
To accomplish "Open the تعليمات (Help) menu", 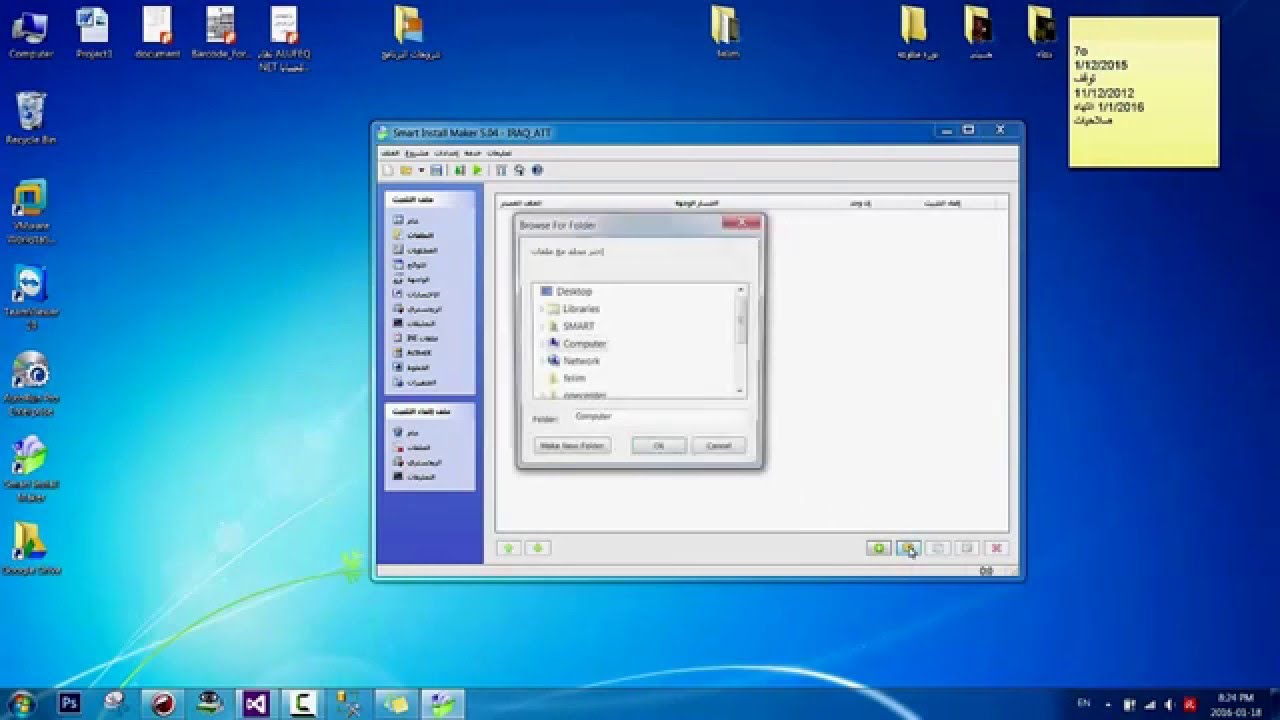I will point(500,153).
